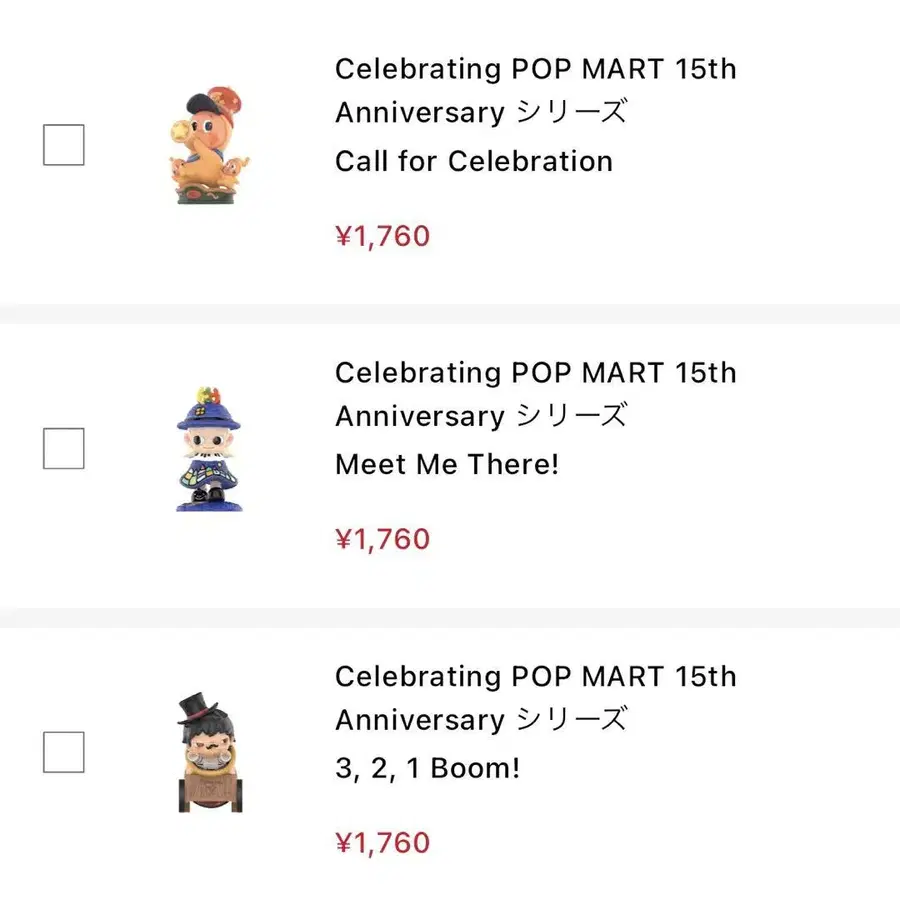Tap the series title above 3, 2, 1 Boom!
The height and width of the screenshot is (900, 900).
(535, 676)
